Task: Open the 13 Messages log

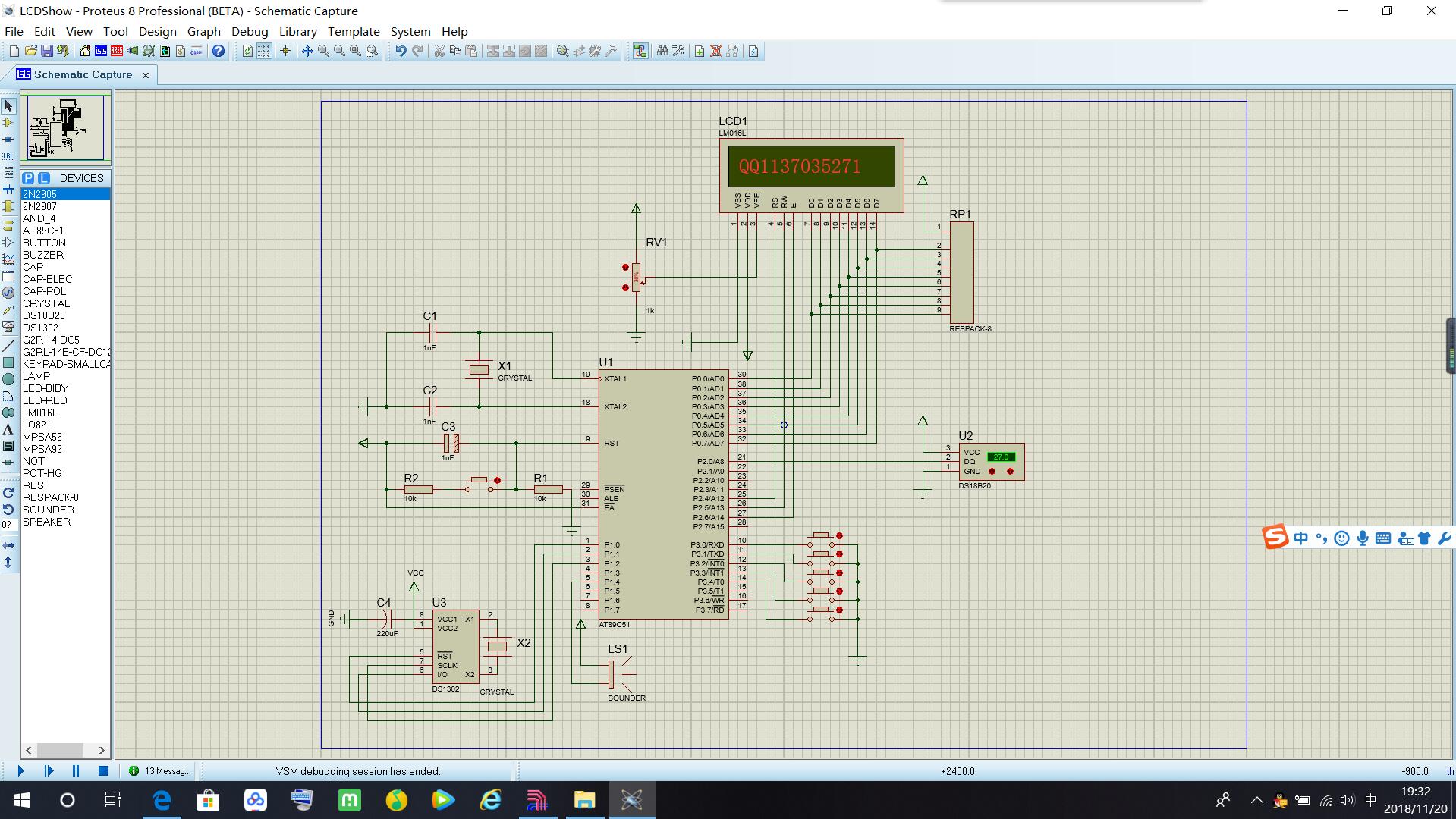Action: (160, 771)
